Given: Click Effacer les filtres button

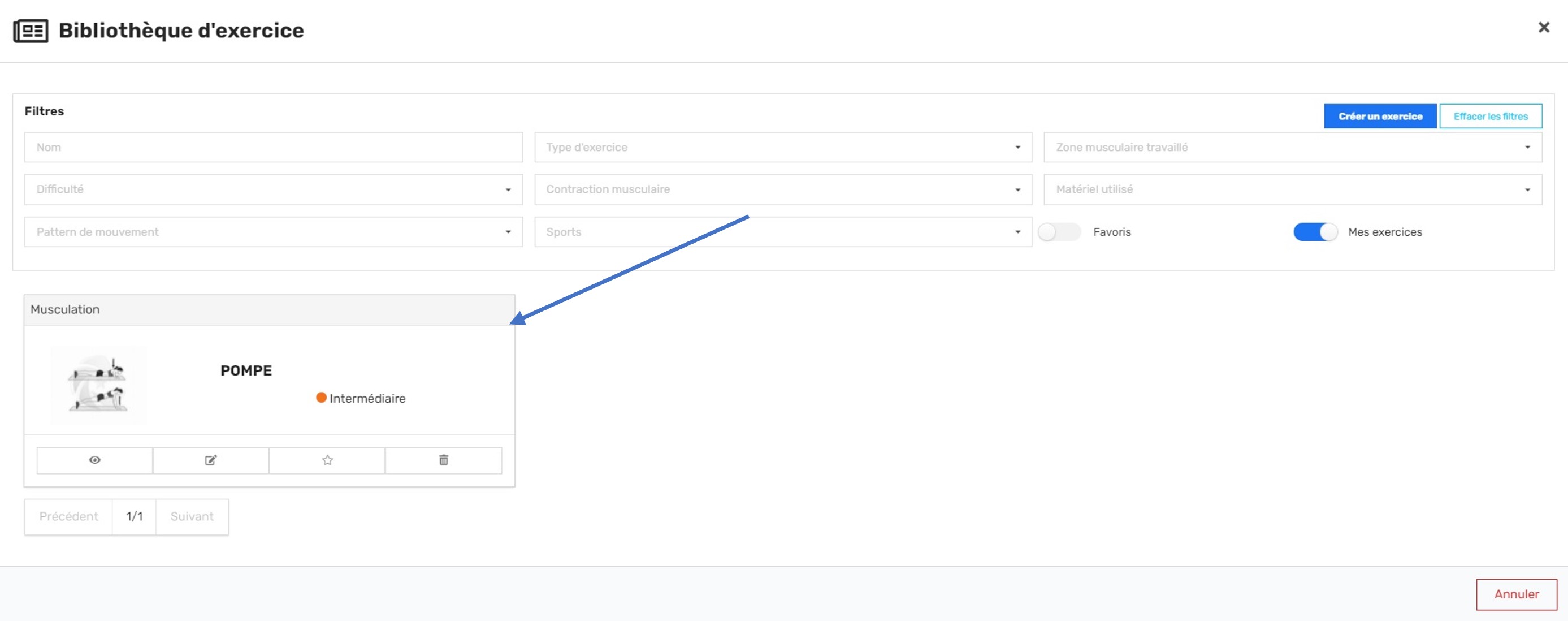Looking at the screenshot, I should click(1491, 117).
